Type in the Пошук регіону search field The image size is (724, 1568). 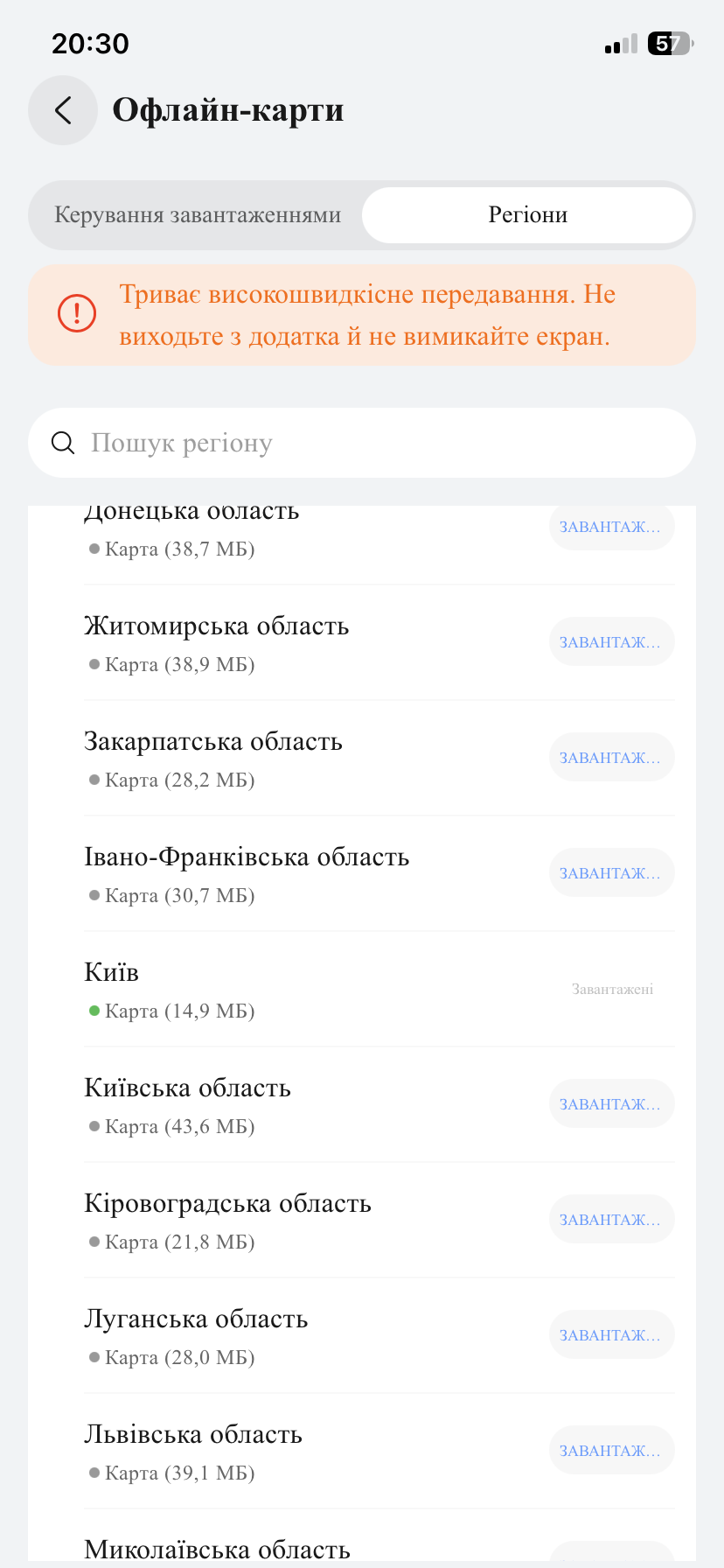tap(385, 443)
